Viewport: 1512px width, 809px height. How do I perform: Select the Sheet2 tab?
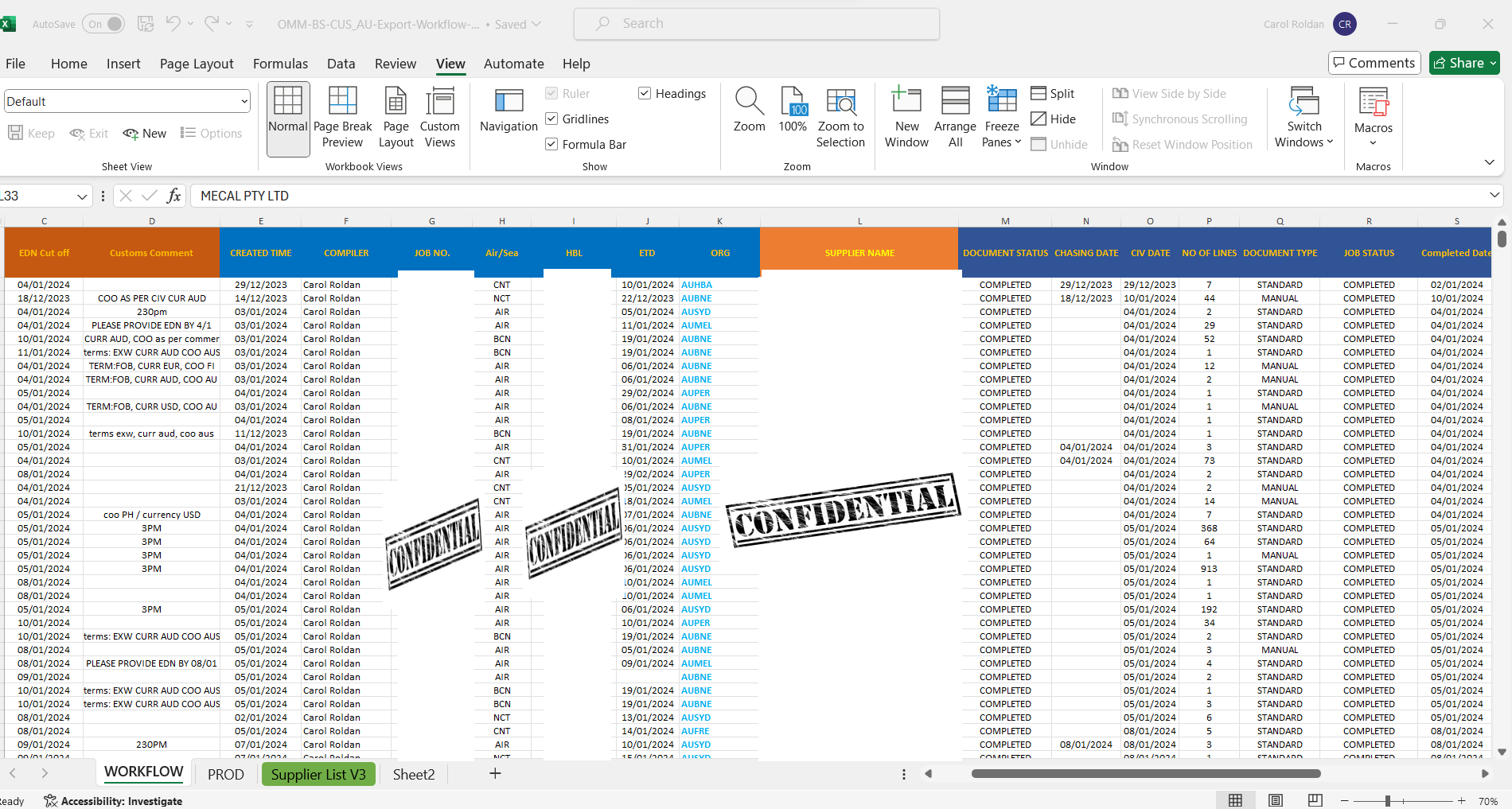[414, 774]
